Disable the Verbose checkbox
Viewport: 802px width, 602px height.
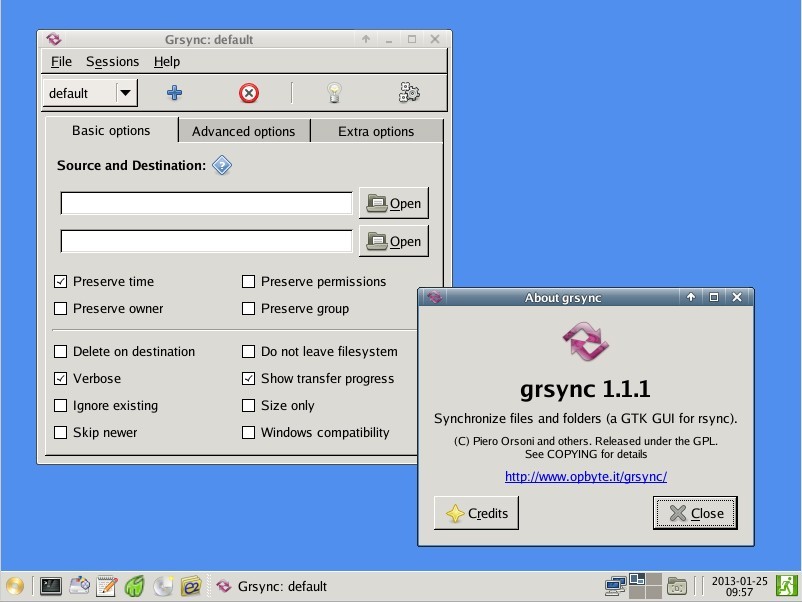tap(60, 378)
